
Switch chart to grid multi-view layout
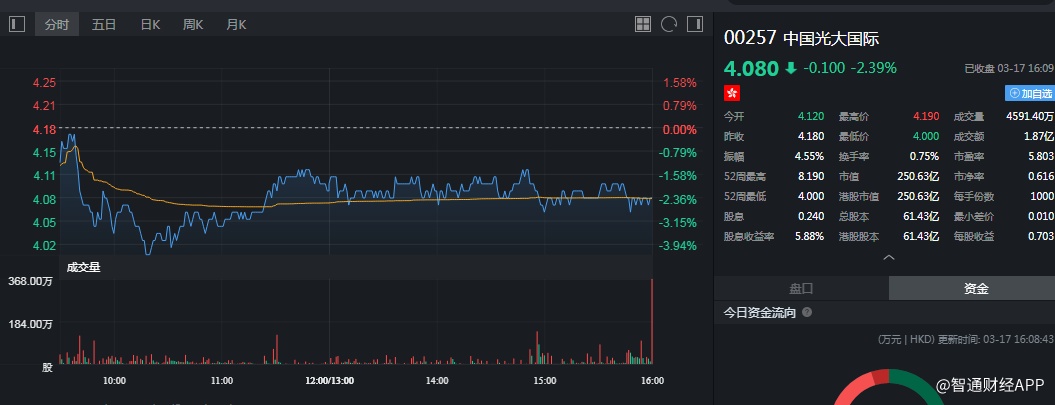[643, 23]
